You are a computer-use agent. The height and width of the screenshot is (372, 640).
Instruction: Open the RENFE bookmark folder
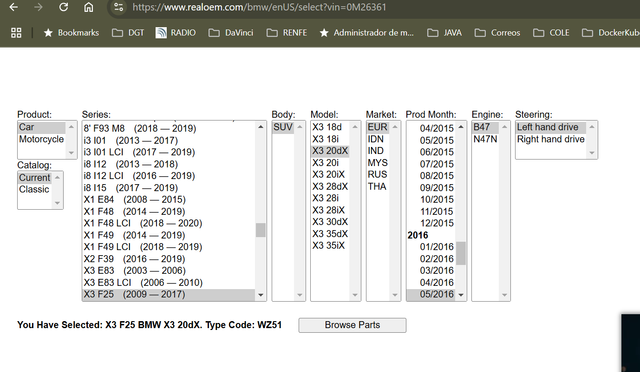pos(287,33)
